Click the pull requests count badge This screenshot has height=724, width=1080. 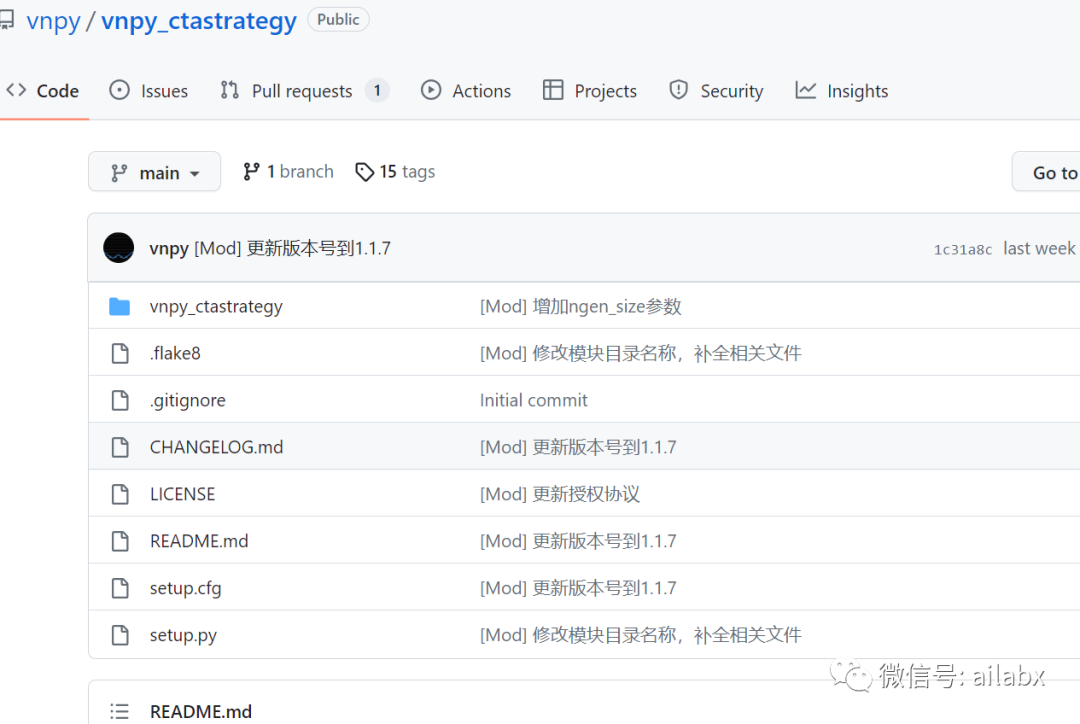click(377, 90)
